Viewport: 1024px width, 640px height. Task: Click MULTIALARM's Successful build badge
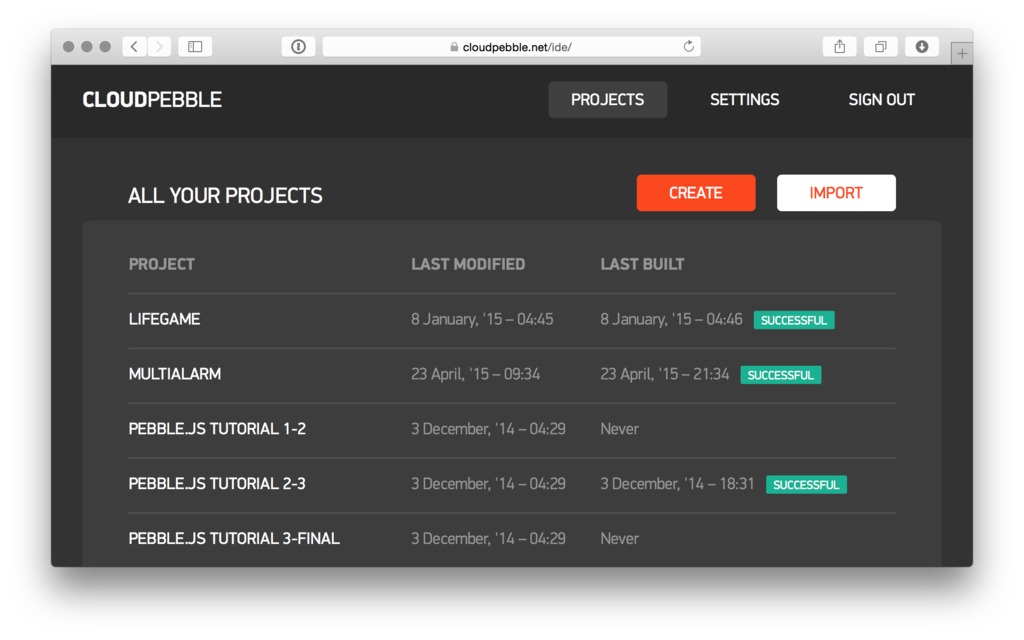pyautogui.click(x=780, y=375)
